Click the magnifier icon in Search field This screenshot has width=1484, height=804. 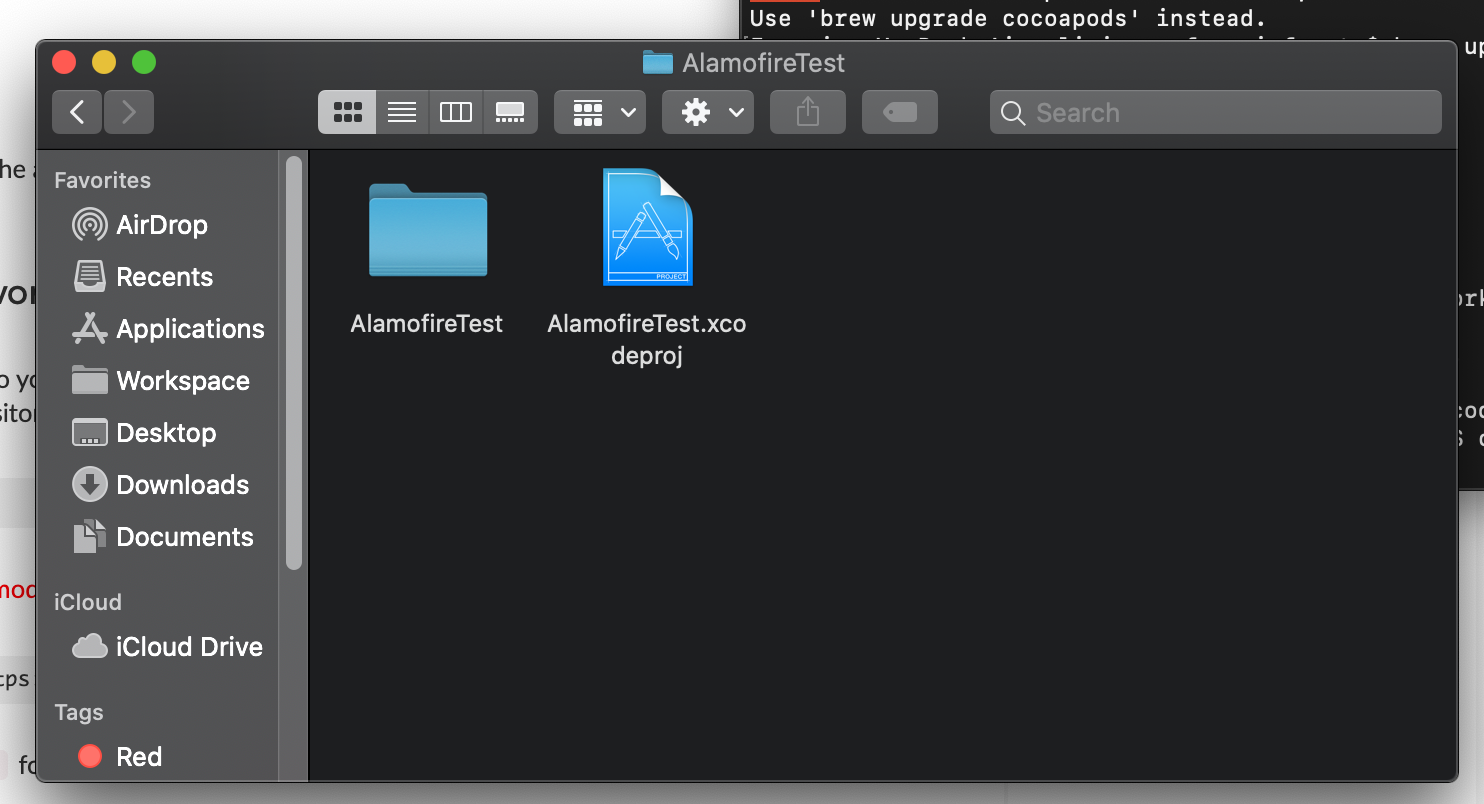click(1013, 113)
